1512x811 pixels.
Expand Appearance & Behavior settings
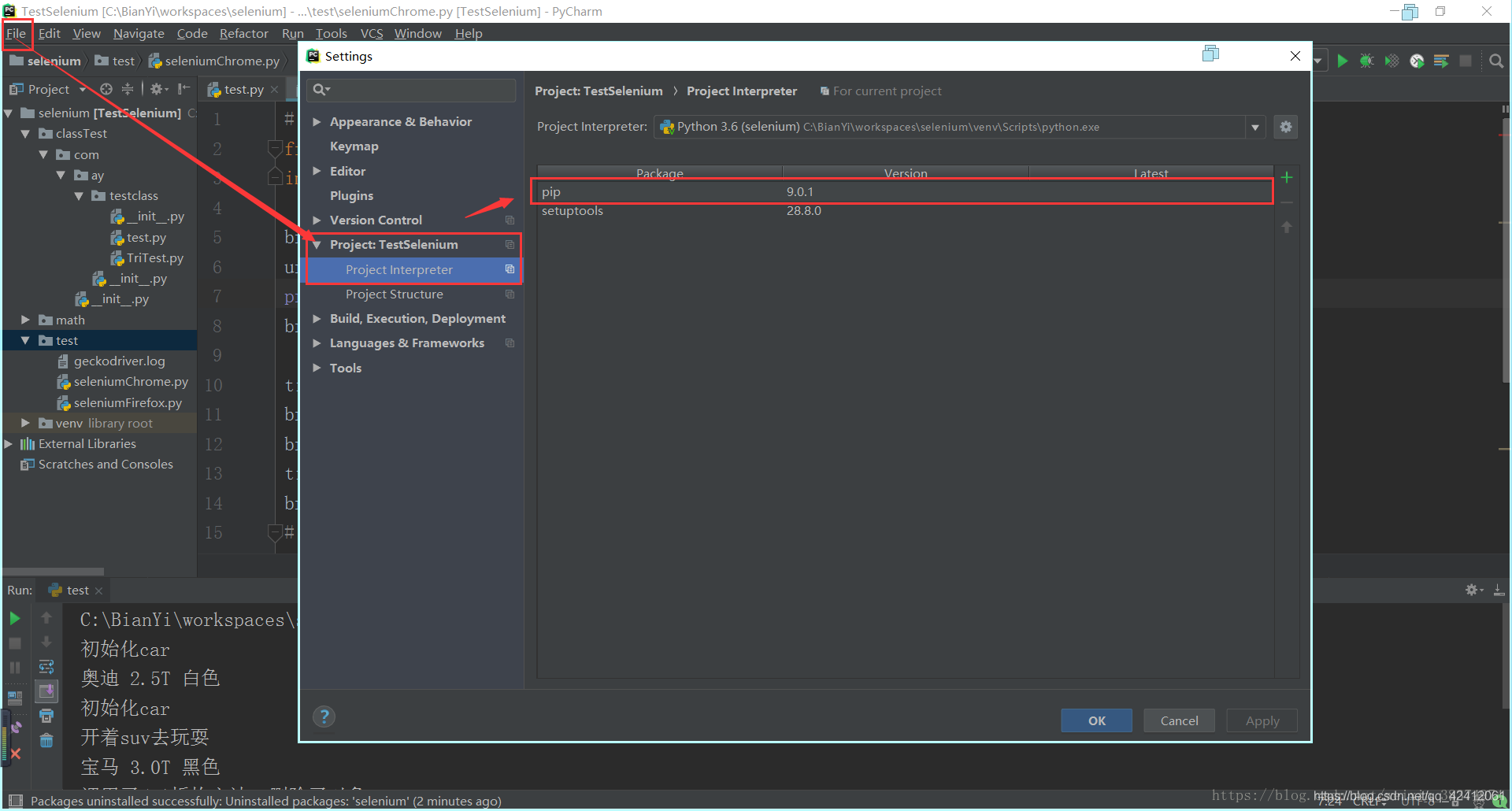317,121
